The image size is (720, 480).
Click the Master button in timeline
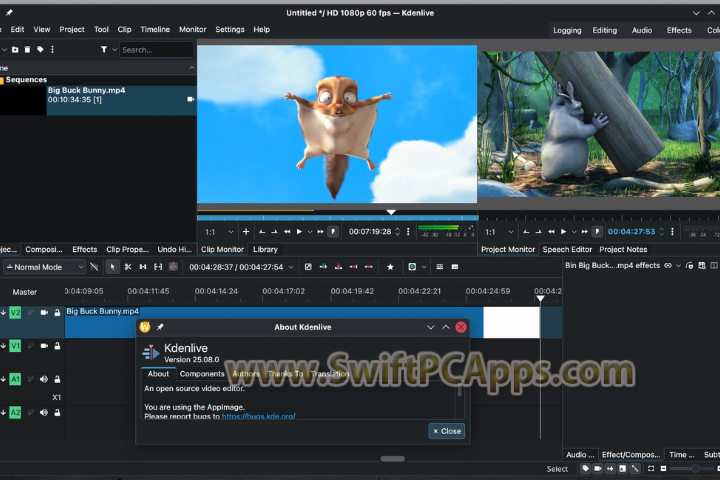[x=25, y=292]
